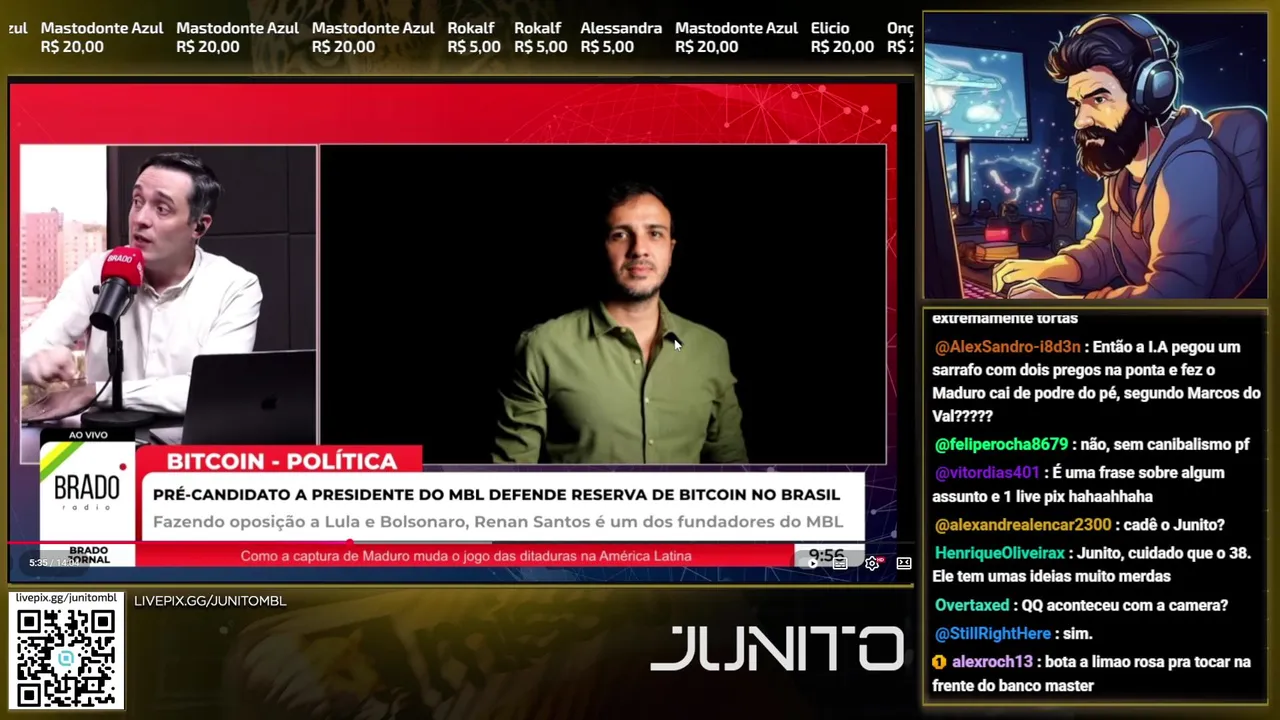This screenshot has height=720, width=1280.
Task: Select chat user @alexandrealencar2300
Action: click(1023, 524)
